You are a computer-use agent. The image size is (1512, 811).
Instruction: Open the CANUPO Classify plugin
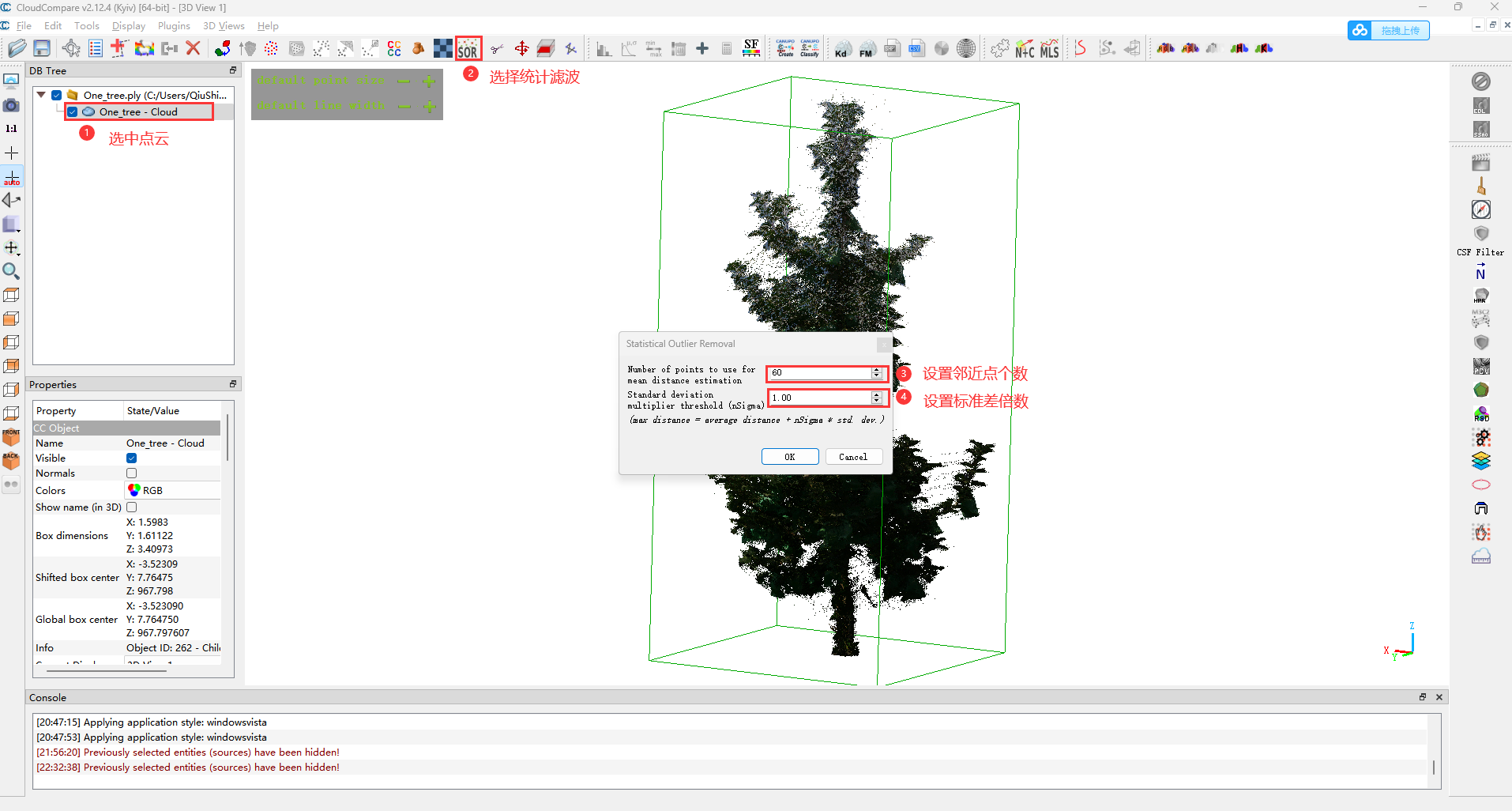[810, 48]
